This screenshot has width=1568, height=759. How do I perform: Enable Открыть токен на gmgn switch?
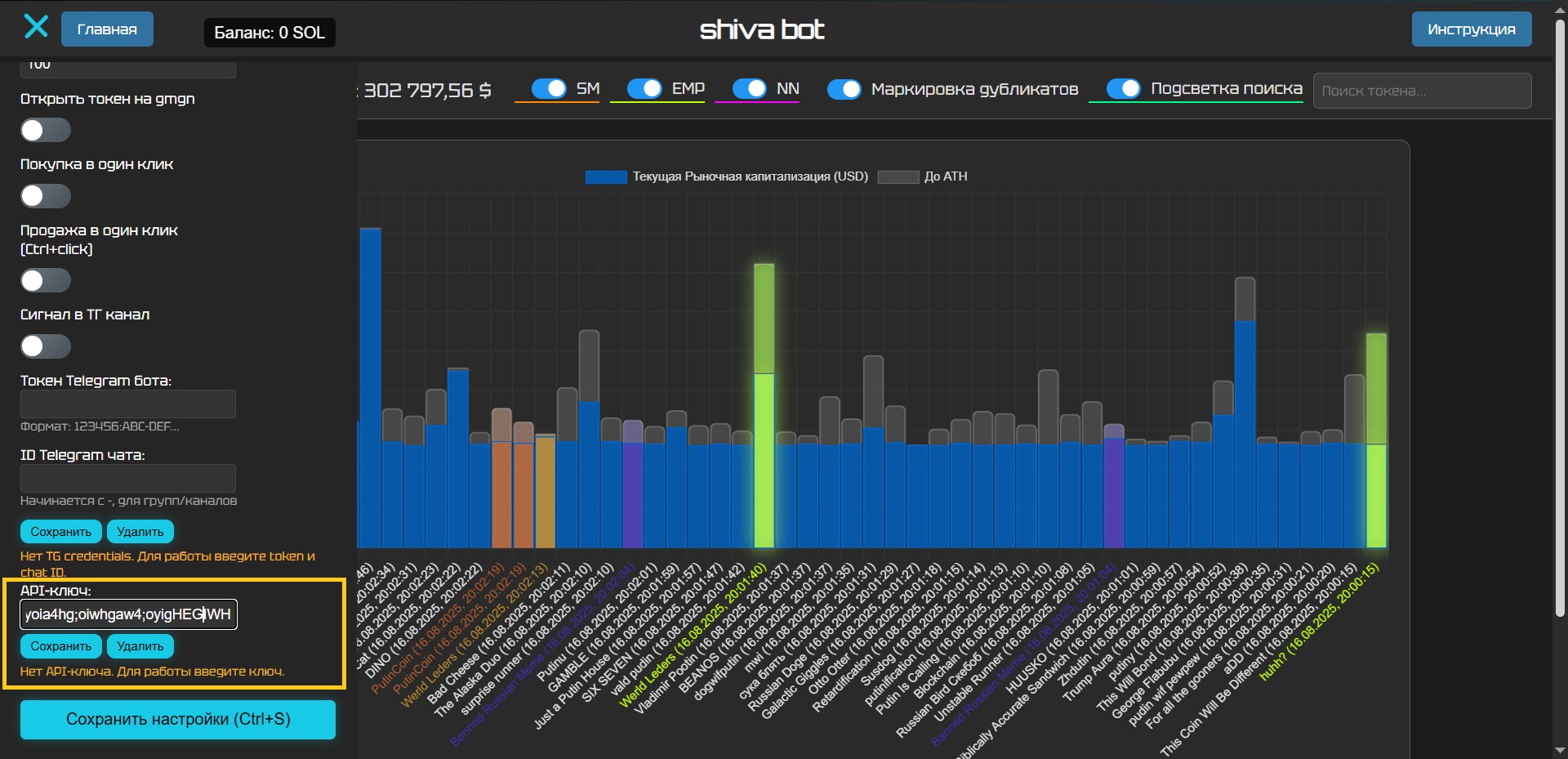point(46,130)
